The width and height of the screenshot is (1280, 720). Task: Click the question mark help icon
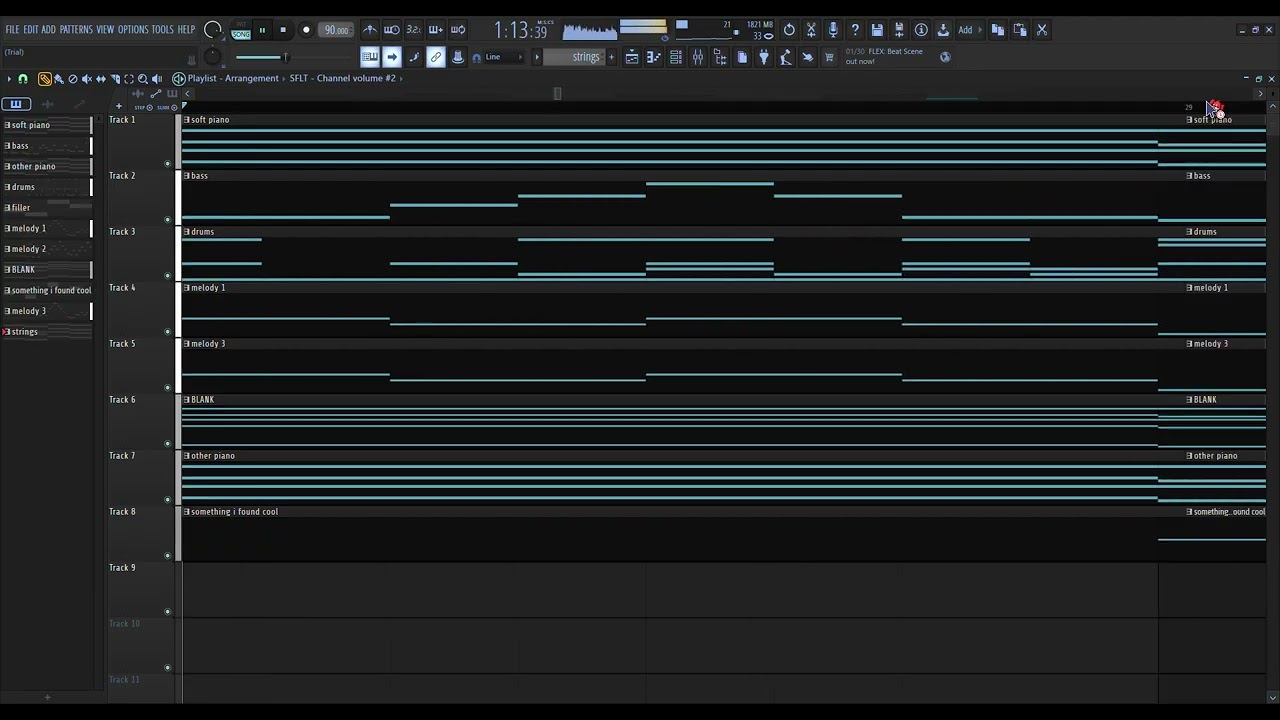coord(855,30)
